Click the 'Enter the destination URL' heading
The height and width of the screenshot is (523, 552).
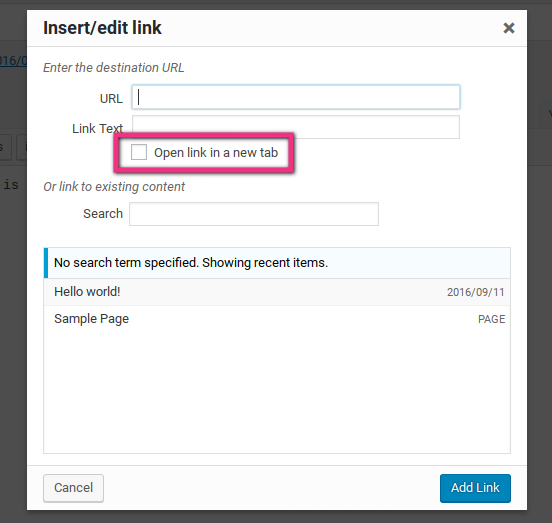point(113,68)
